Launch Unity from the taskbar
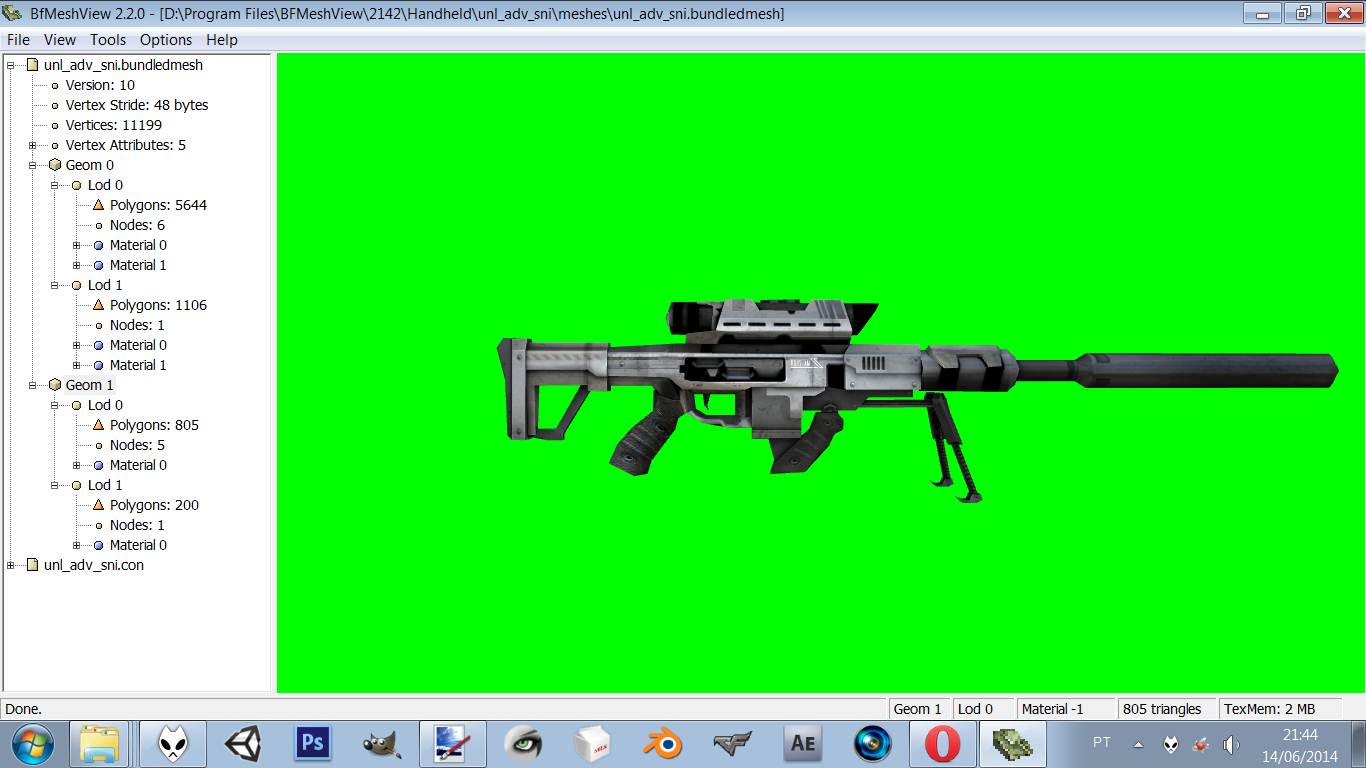This screenshot has height=768, width=1366. (x=242, y=744)
